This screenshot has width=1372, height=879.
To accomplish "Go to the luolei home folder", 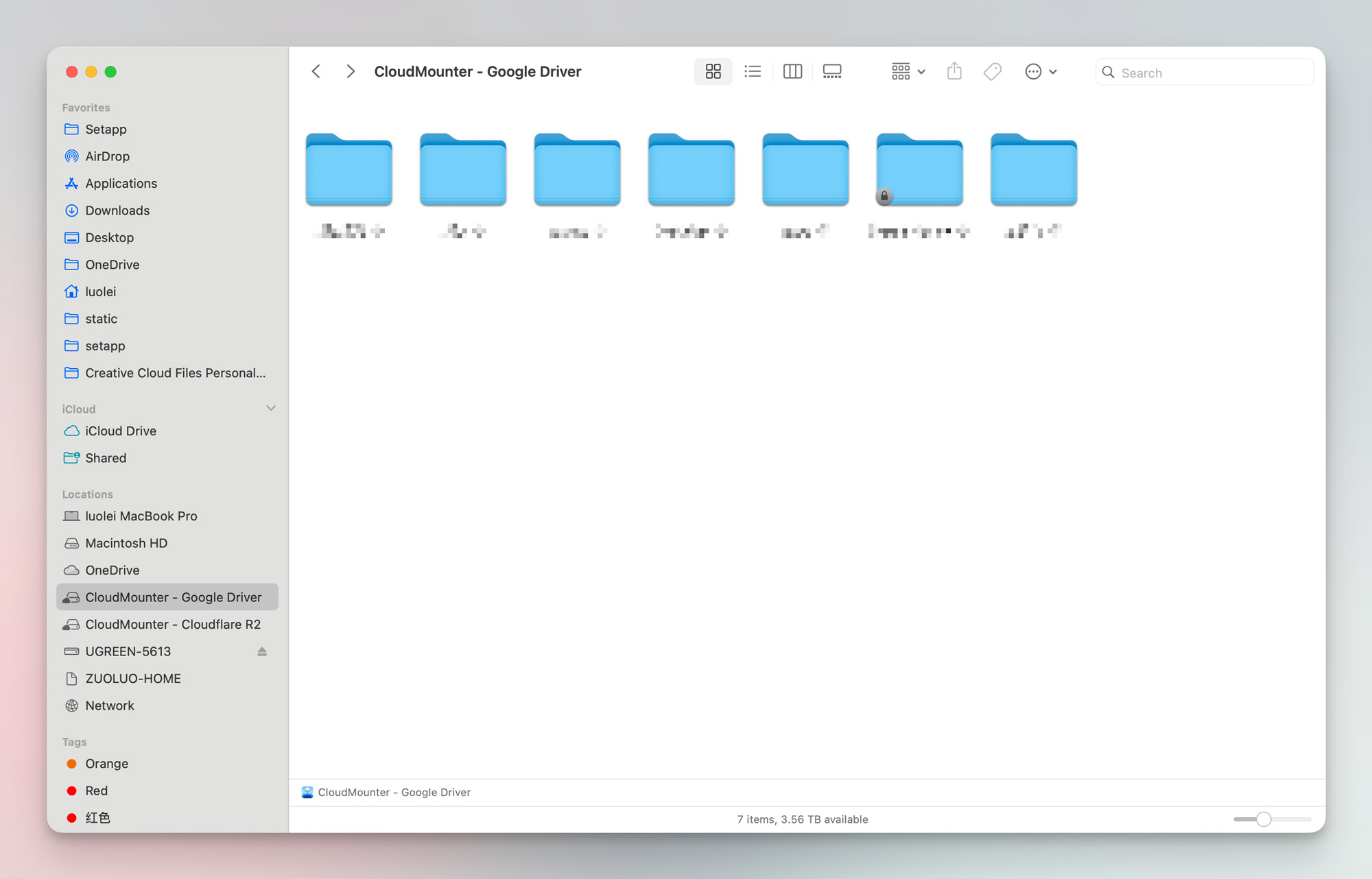I will pos(167,291).
